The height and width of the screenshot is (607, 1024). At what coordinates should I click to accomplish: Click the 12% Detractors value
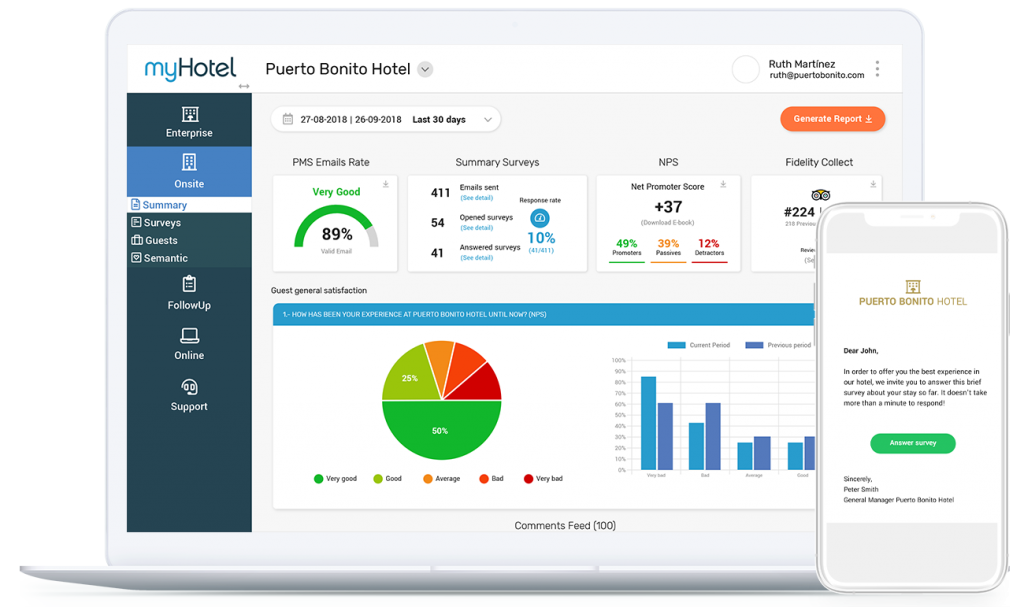[x=709, y=244]
